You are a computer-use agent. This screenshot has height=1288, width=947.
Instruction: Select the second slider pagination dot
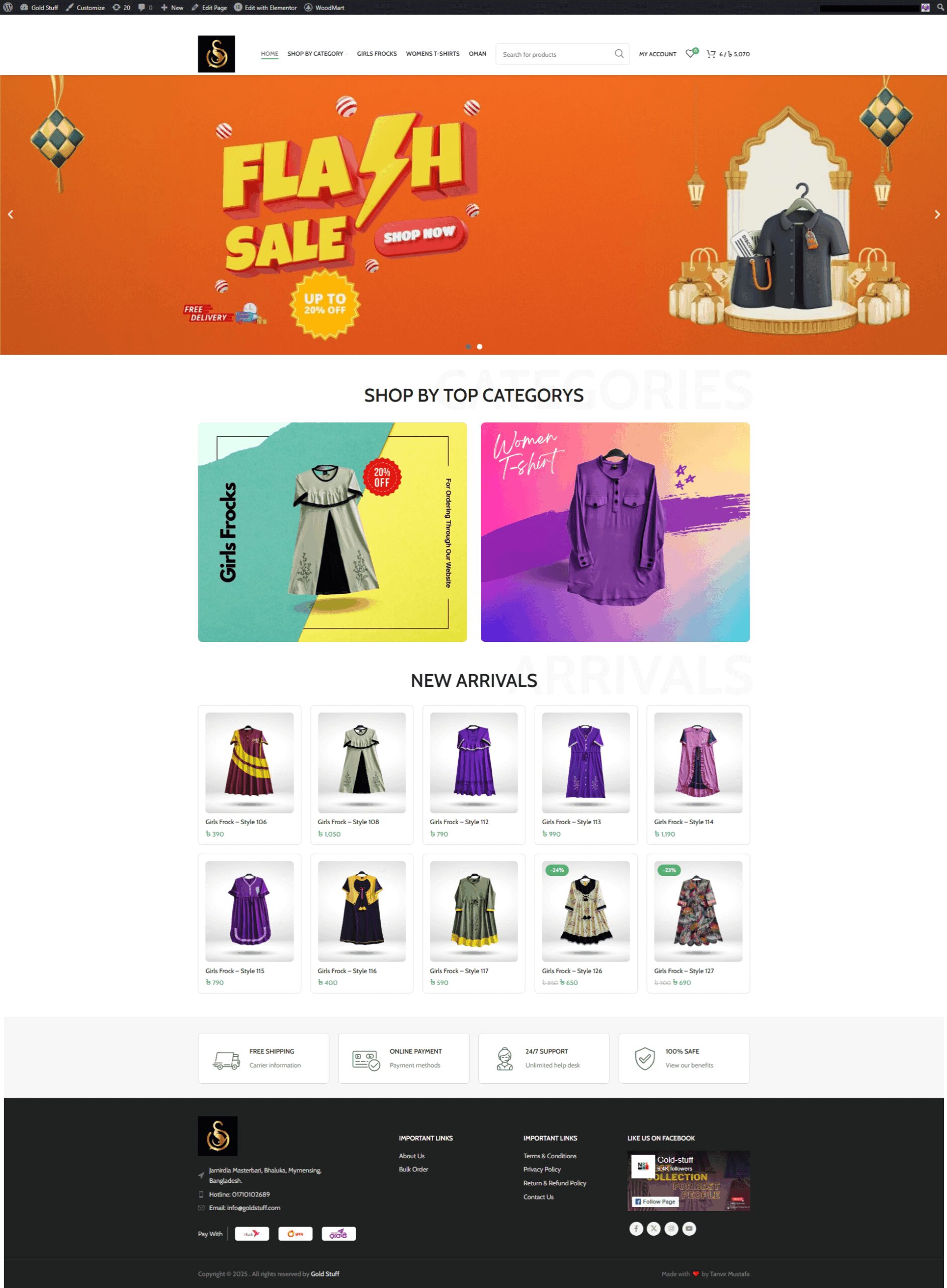[480, 346]
